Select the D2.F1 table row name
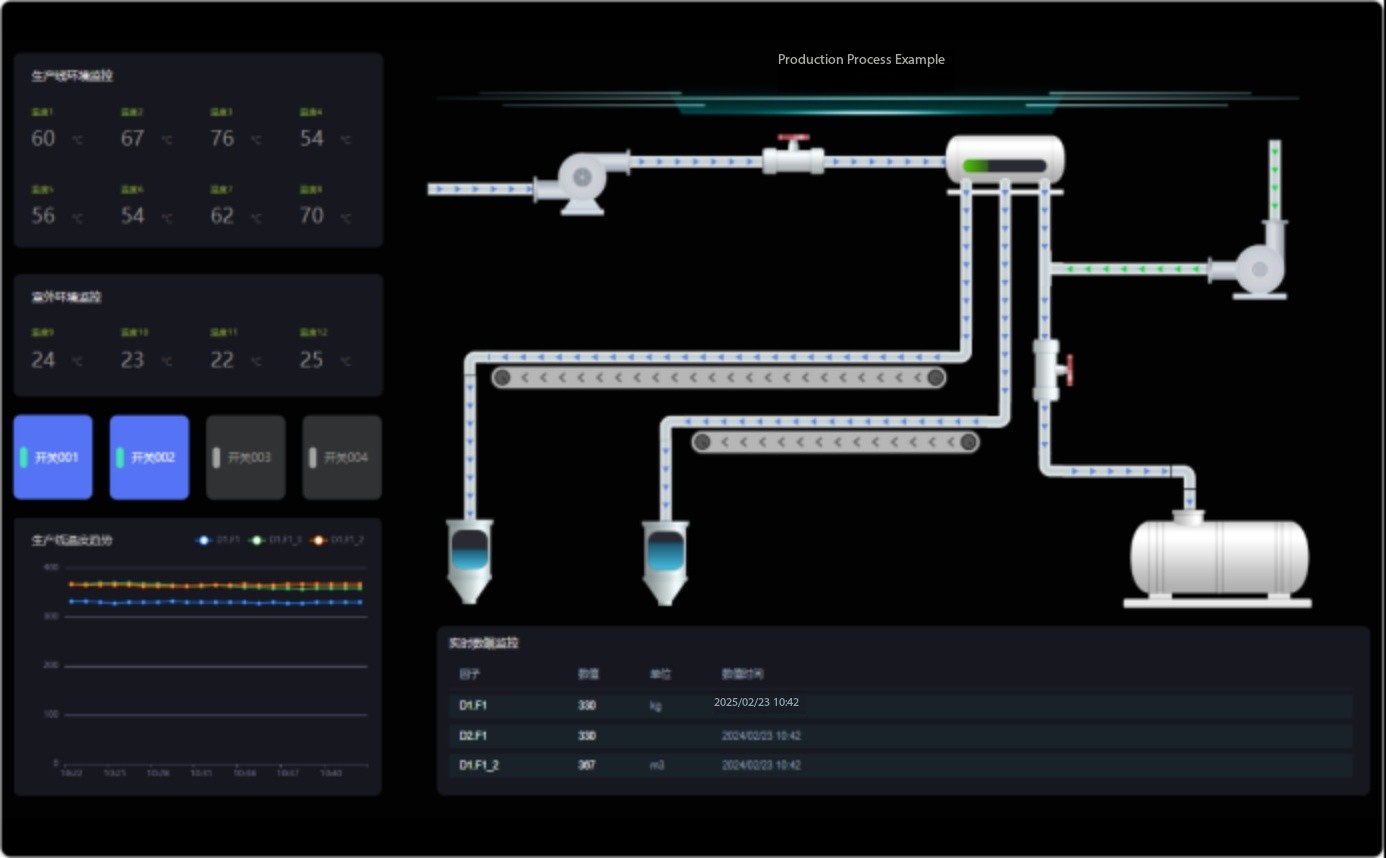1386x858 pixels. (x=473, y=736)
